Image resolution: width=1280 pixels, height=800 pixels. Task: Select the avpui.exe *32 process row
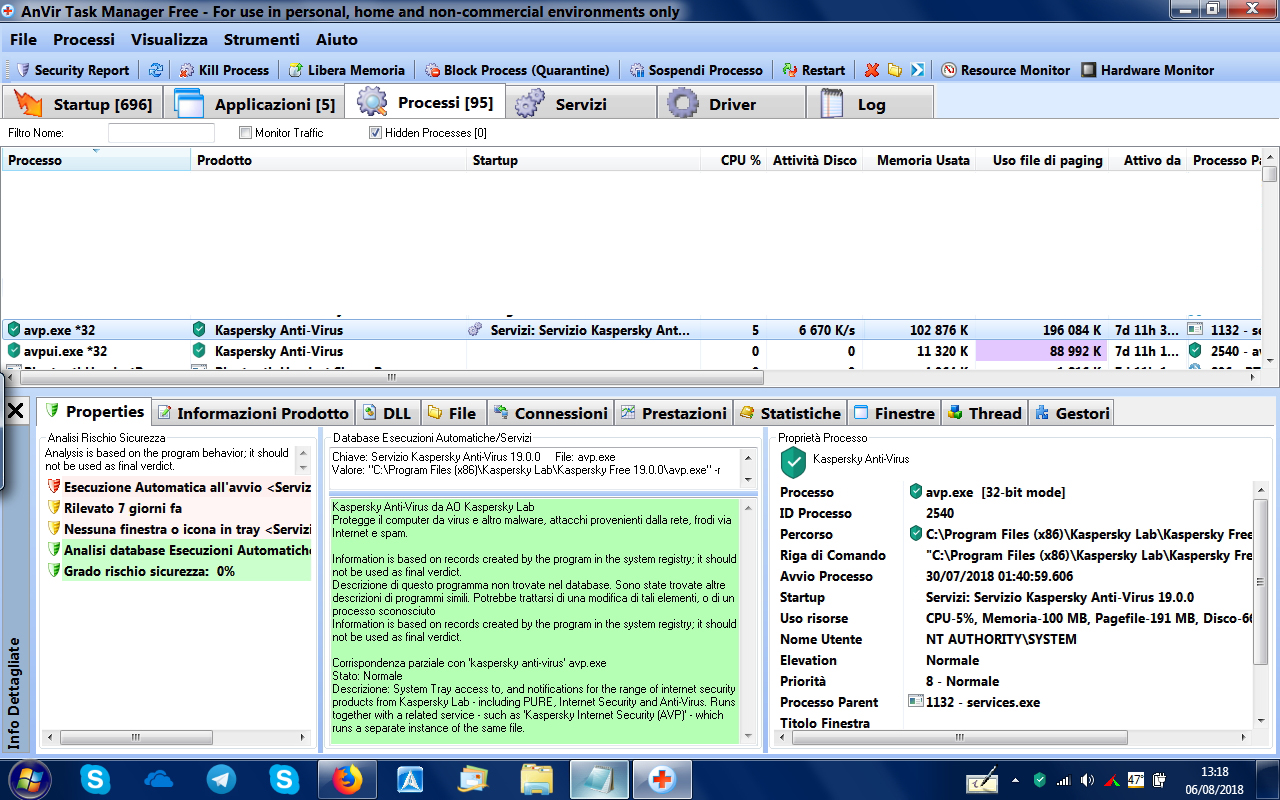(x=633, y=351)
